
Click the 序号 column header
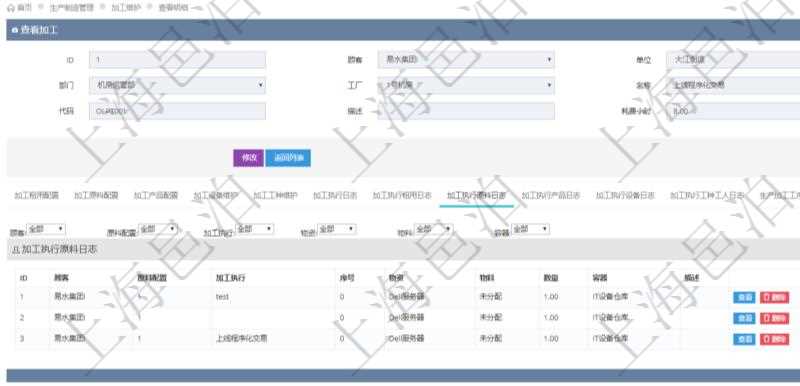tap(347, 278)
